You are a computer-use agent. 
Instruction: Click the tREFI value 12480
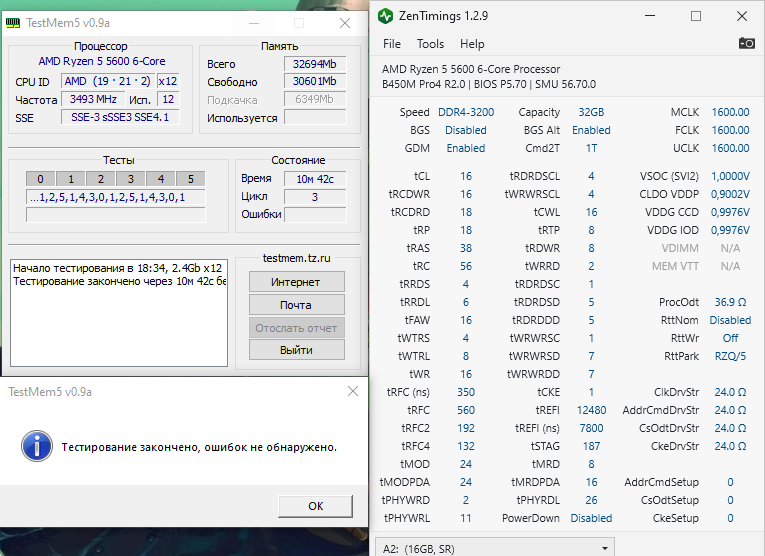click(591, 410)
